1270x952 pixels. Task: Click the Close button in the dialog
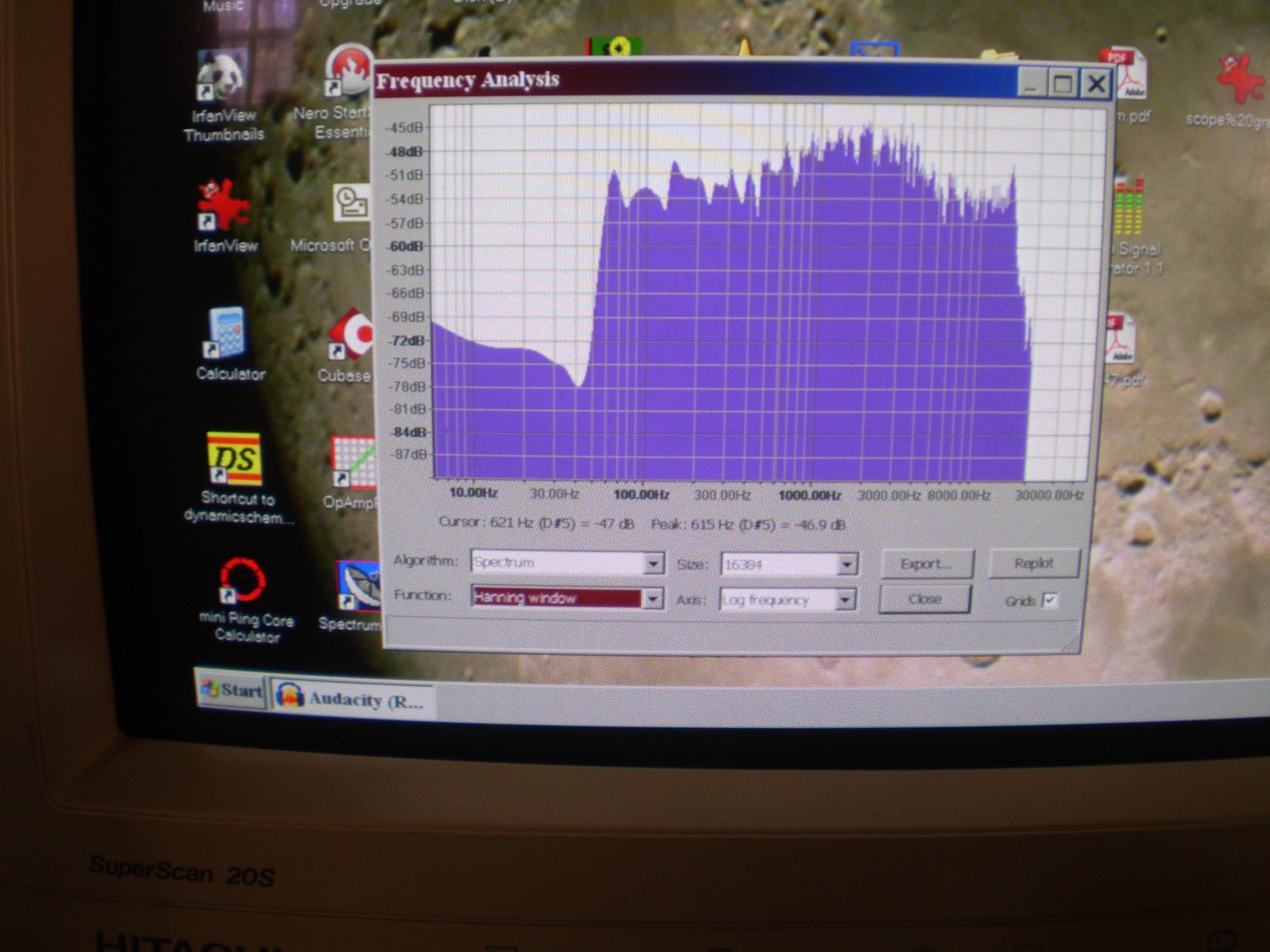[x=924, y=599]
